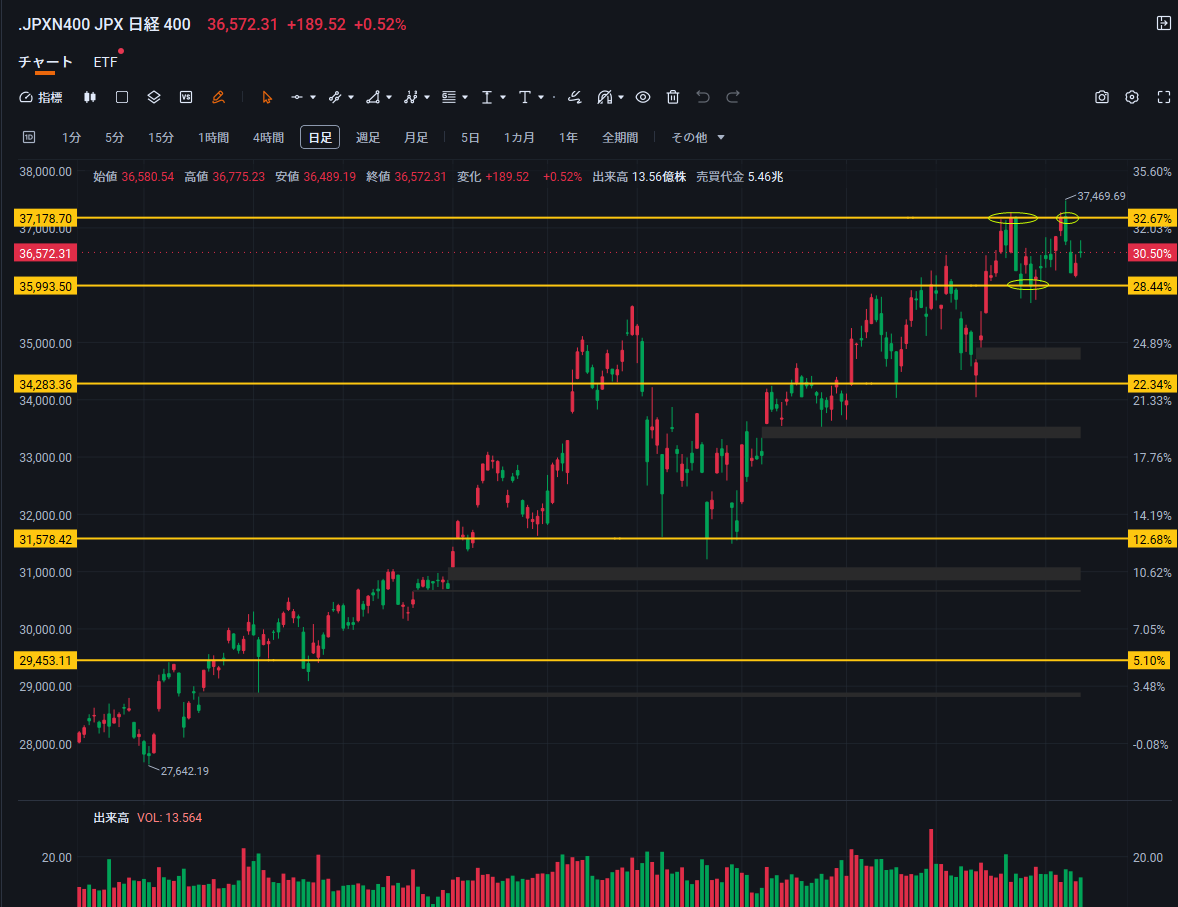This screenshot has height=907, width=1178.
Task: Click the 37,178.70 price line label
Action: pyautogui.click(x=45, y=219)
